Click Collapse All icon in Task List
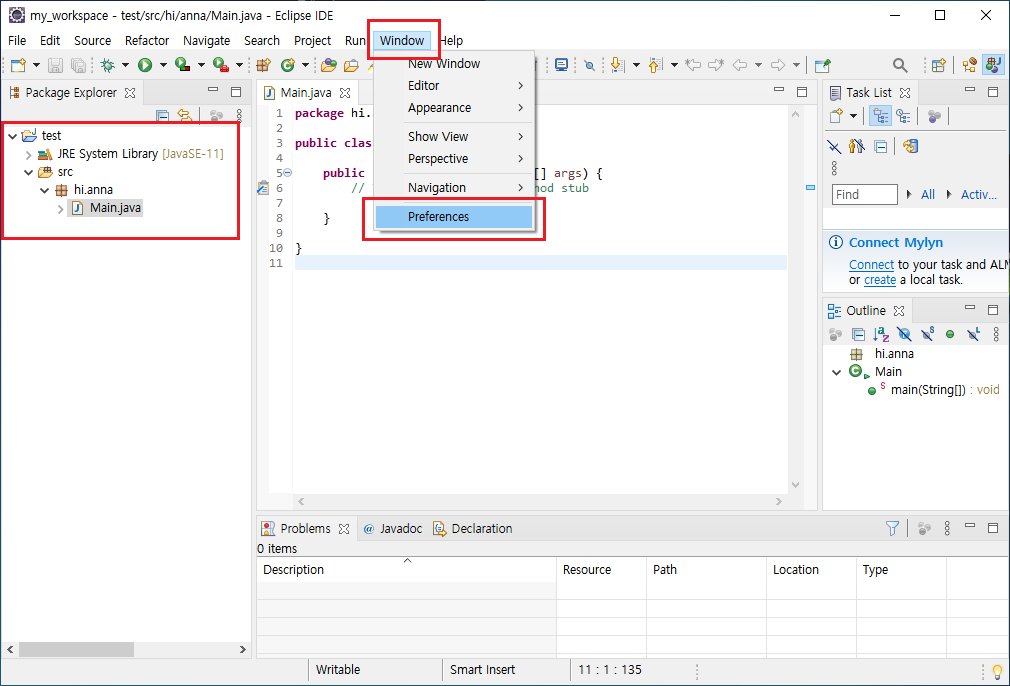The image size is (1010, 686). pyautogui.click(x=881, y=147)
